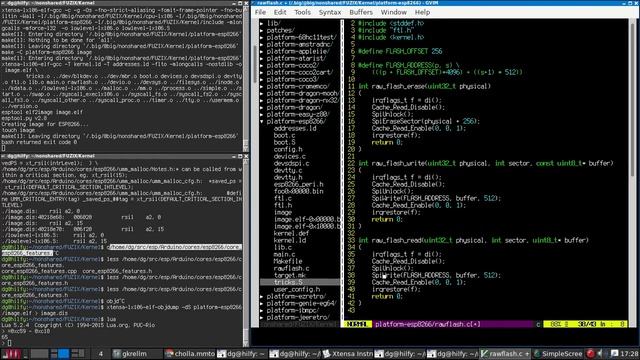The image size is (640, 360).
Task: Select platform-easy-z80/ in the file tree
Action: click(x=298, y=115)
